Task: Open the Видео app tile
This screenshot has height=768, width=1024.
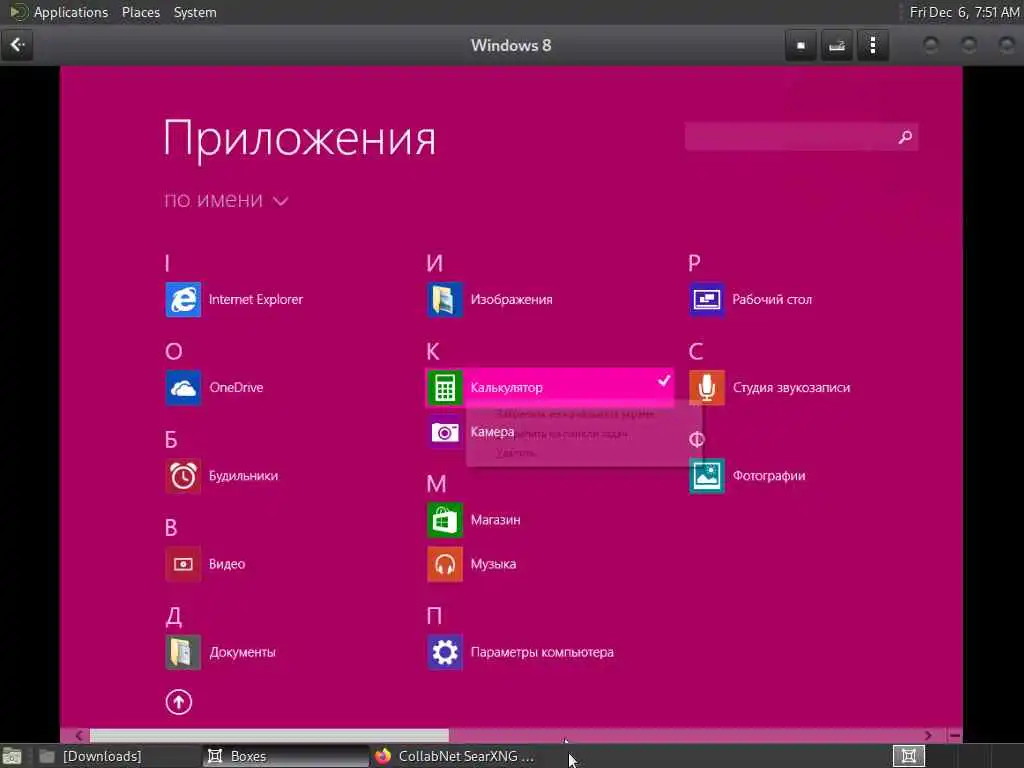Action: tap(205, 564)
